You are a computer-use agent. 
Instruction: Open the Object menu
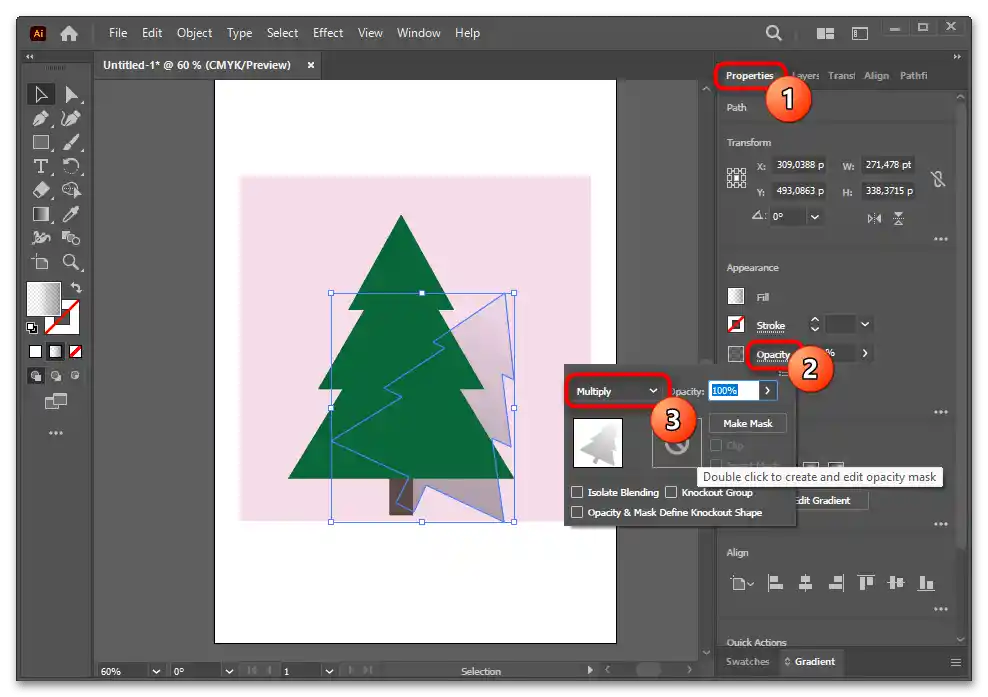(194, 33)
